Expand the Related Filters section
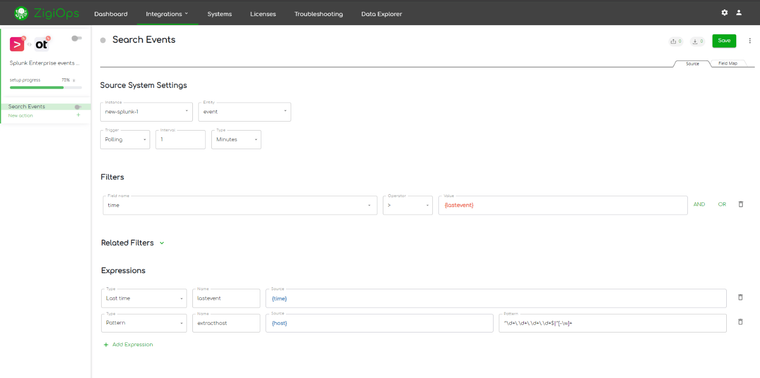760x378 pixels. (162, 243)
